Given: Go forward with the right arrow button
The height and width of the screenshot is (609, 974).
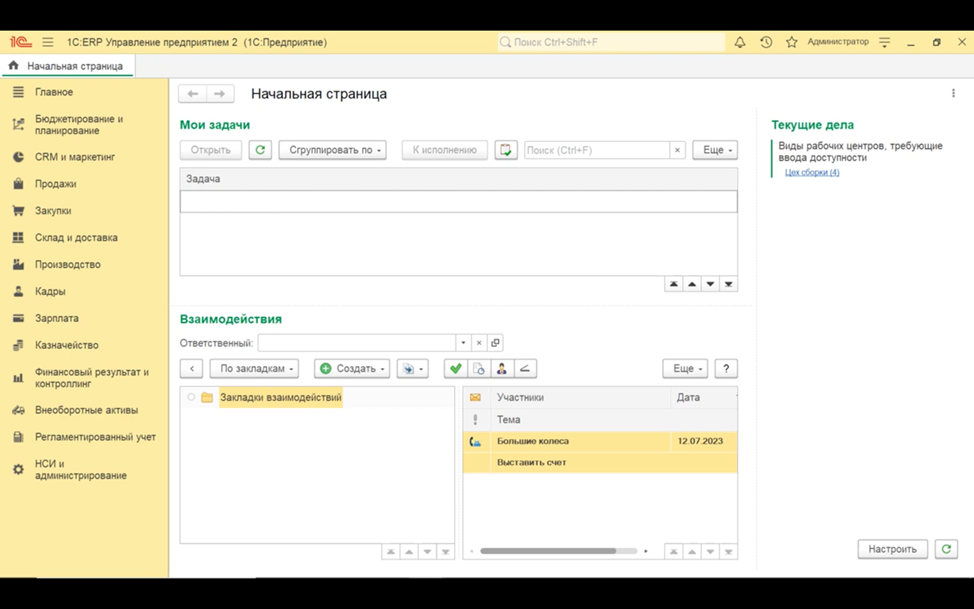Looking at the screenshot, I should click(220, 94).
